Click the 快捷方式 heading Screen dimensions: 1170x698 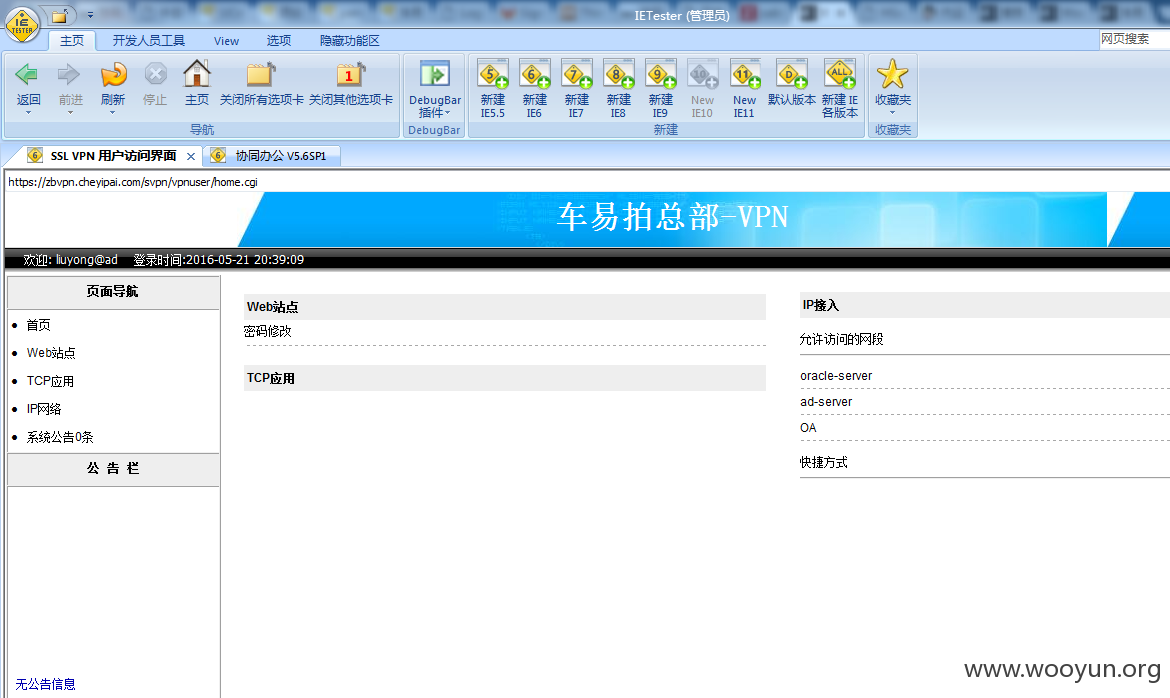[x=823, y=462]
